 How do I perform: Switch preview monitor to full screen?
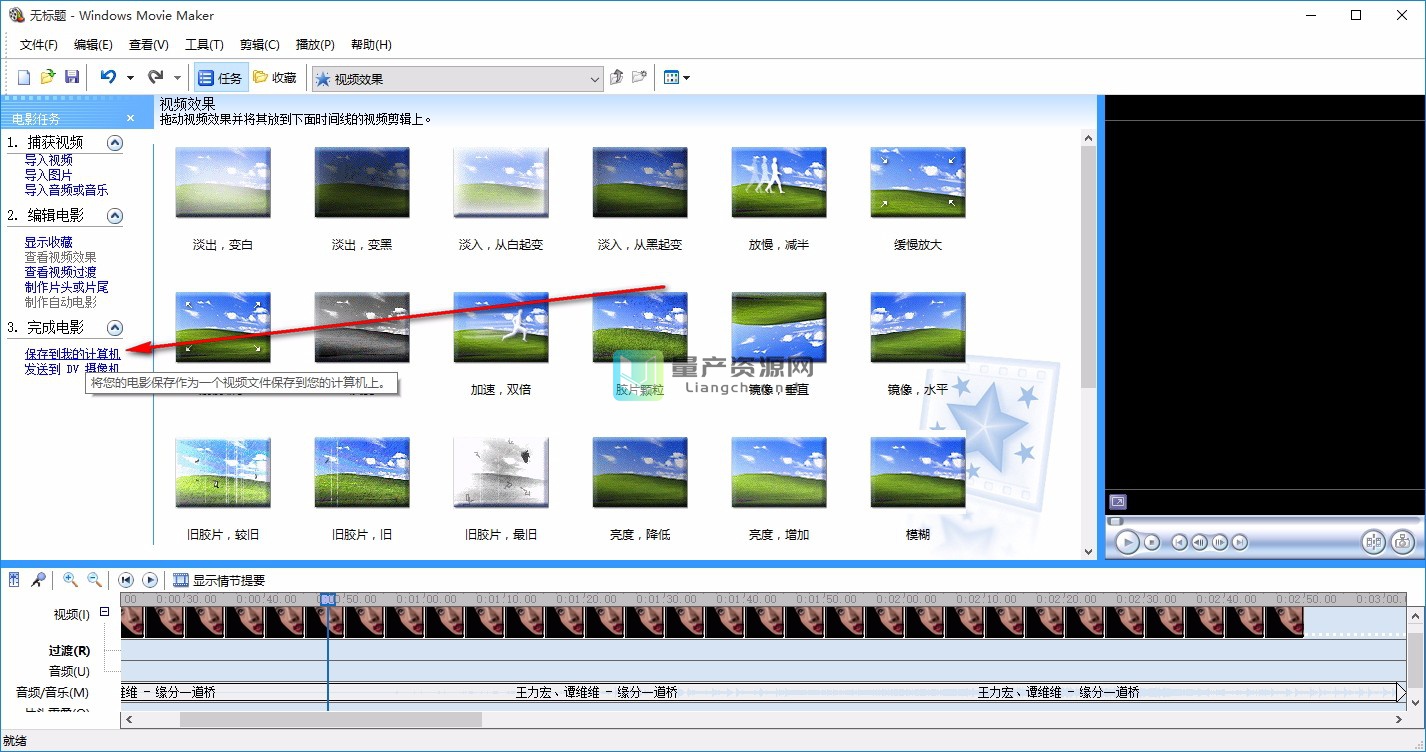1118,502
